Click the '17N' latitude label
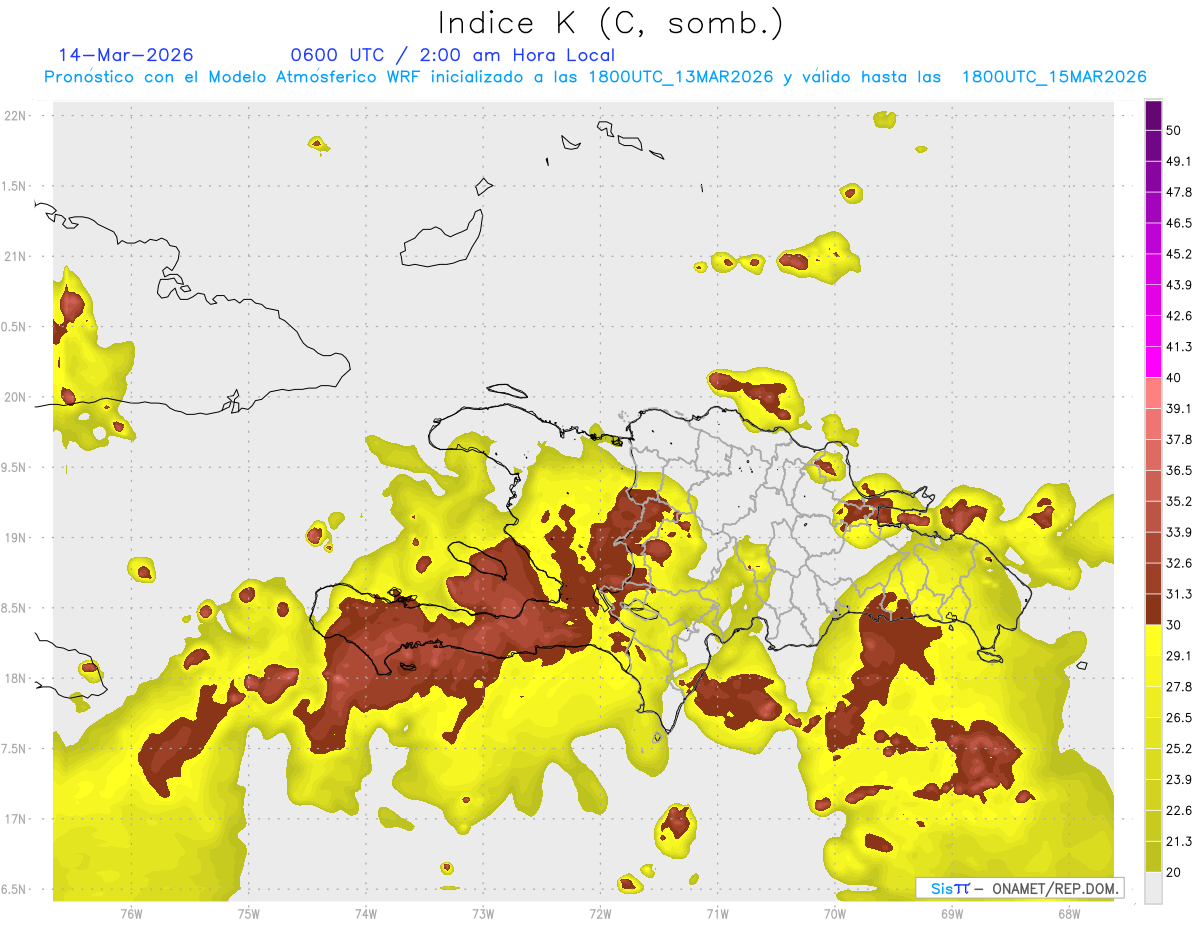This screenshot has height=927, width=1200. [15, 819]
